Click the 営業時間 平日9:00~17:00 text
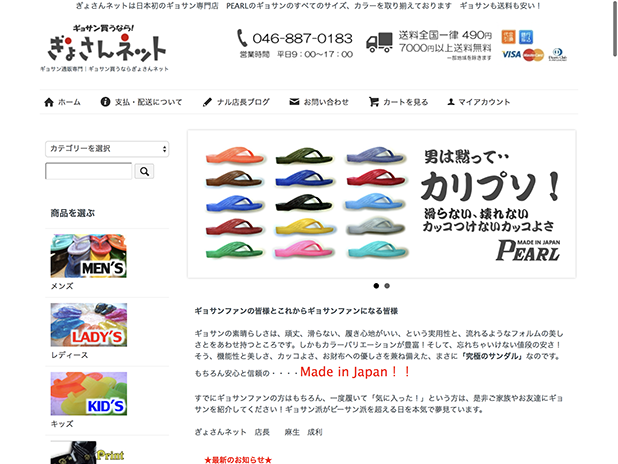Image resolution: width=618 pixels, height=464 pixels. [x=296, y=54]
